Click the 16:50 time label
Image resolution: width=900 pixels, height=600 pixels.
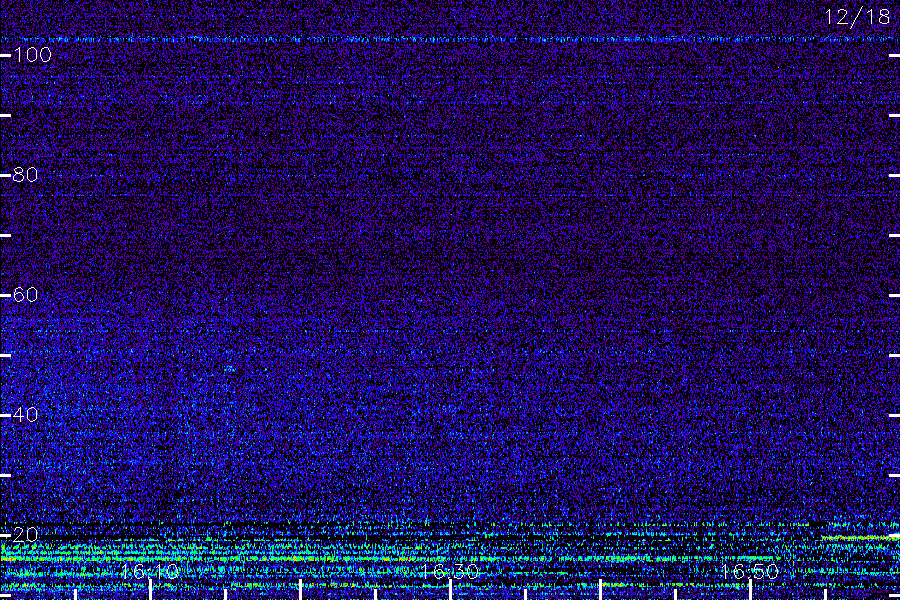coord(750,571)
